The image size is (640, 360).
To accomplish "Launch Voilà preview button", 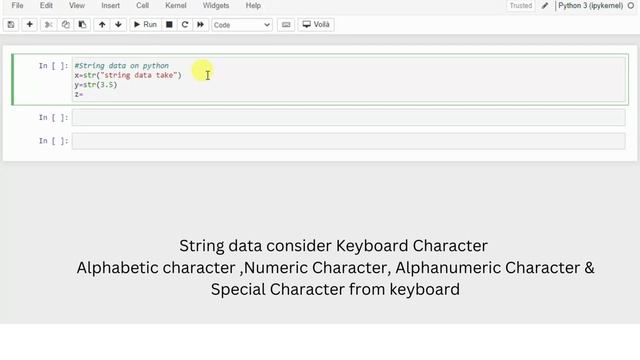I will pyautogui.click(x=316, y=25).
